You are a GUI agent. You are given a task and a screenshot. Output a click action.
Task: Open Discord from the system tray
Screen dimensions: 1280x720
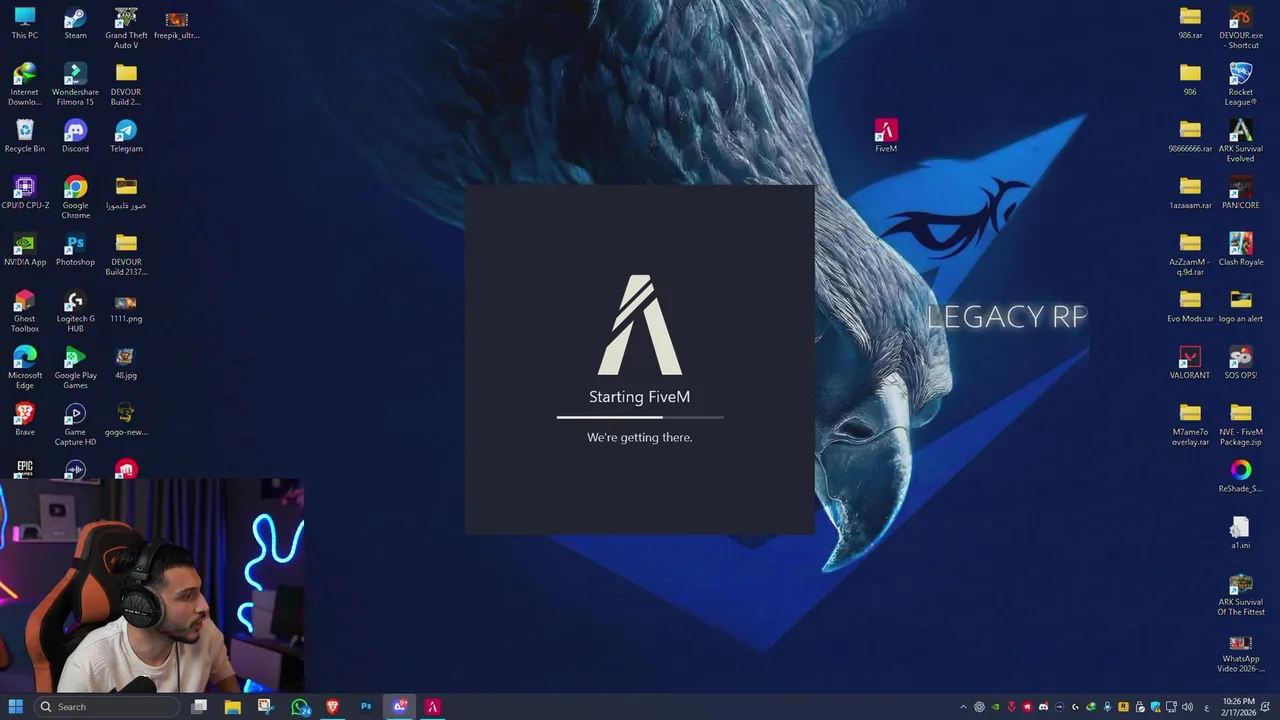pos(1044,707)
